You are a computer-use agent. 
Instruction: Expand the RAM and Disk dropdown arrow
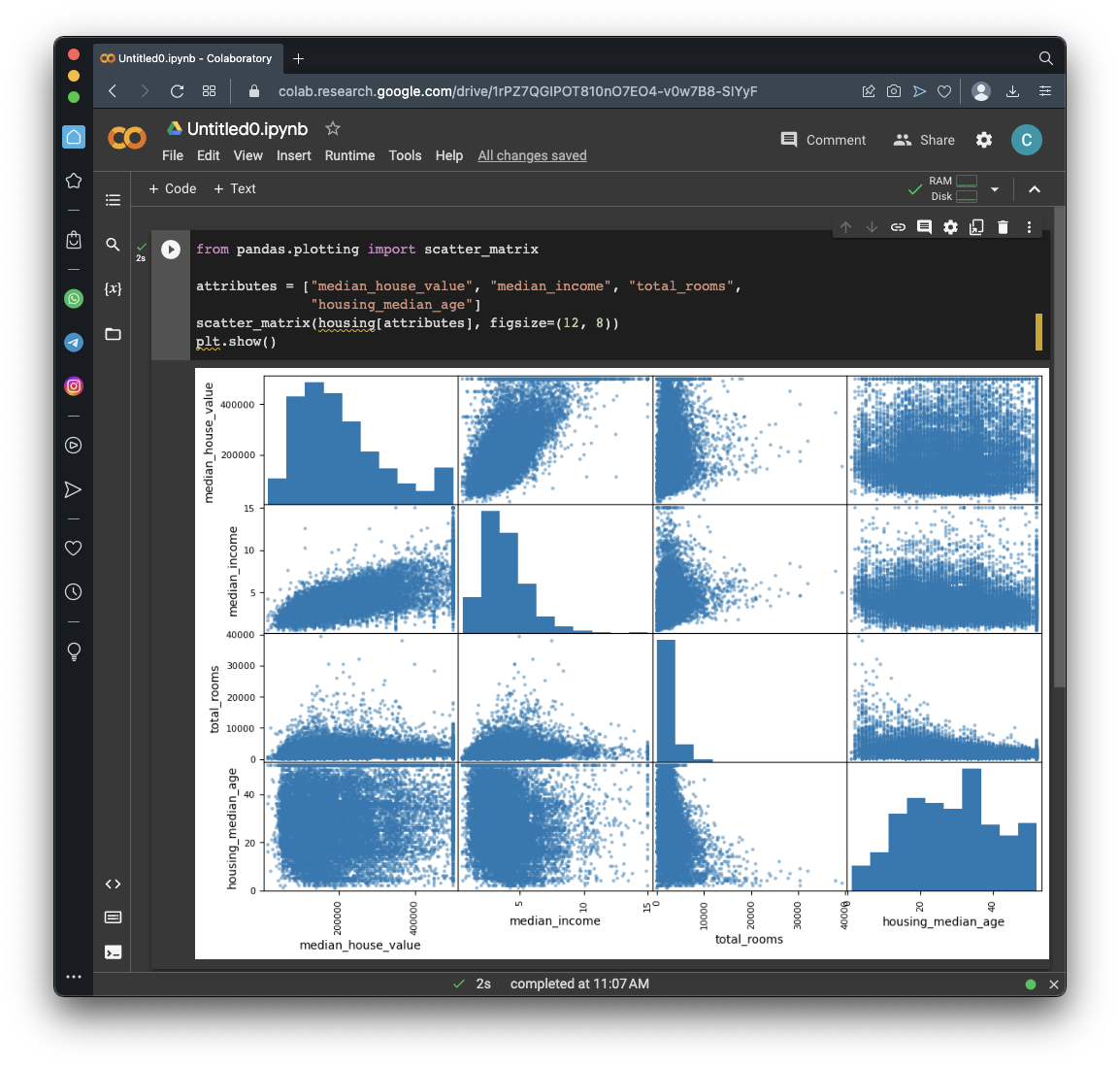[995, 189]
